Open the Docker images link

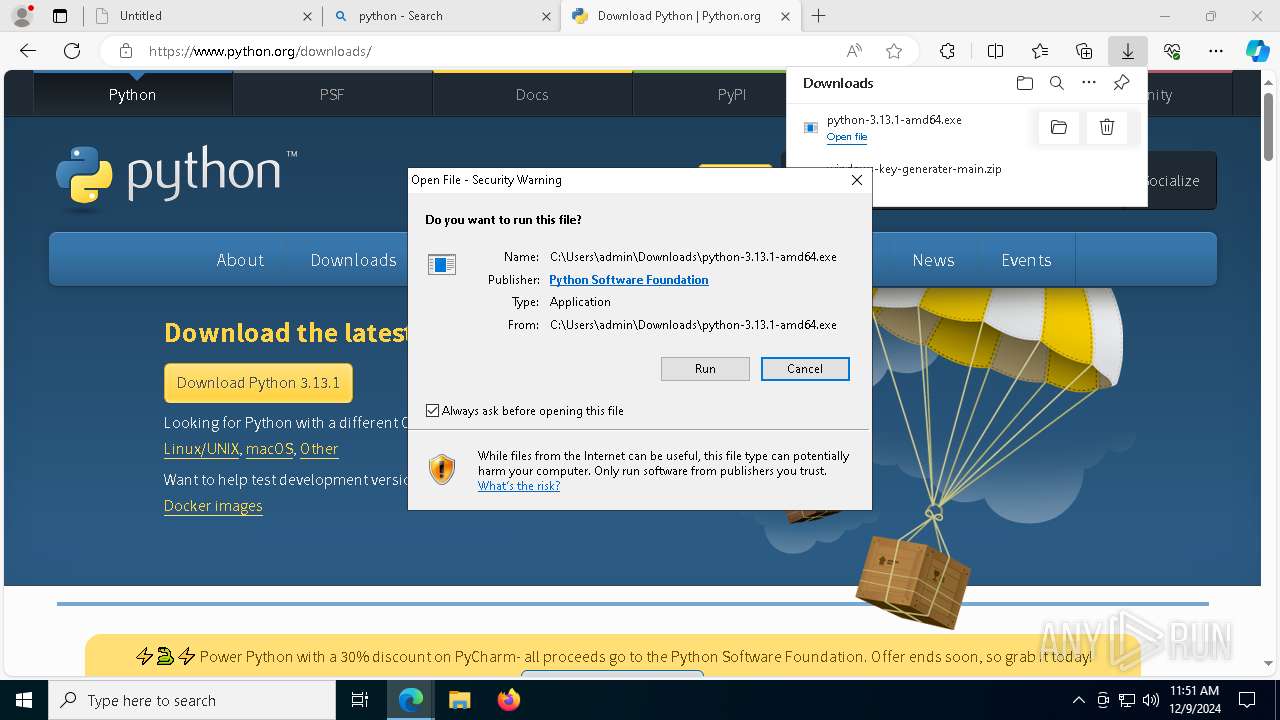tap(213, 506)
